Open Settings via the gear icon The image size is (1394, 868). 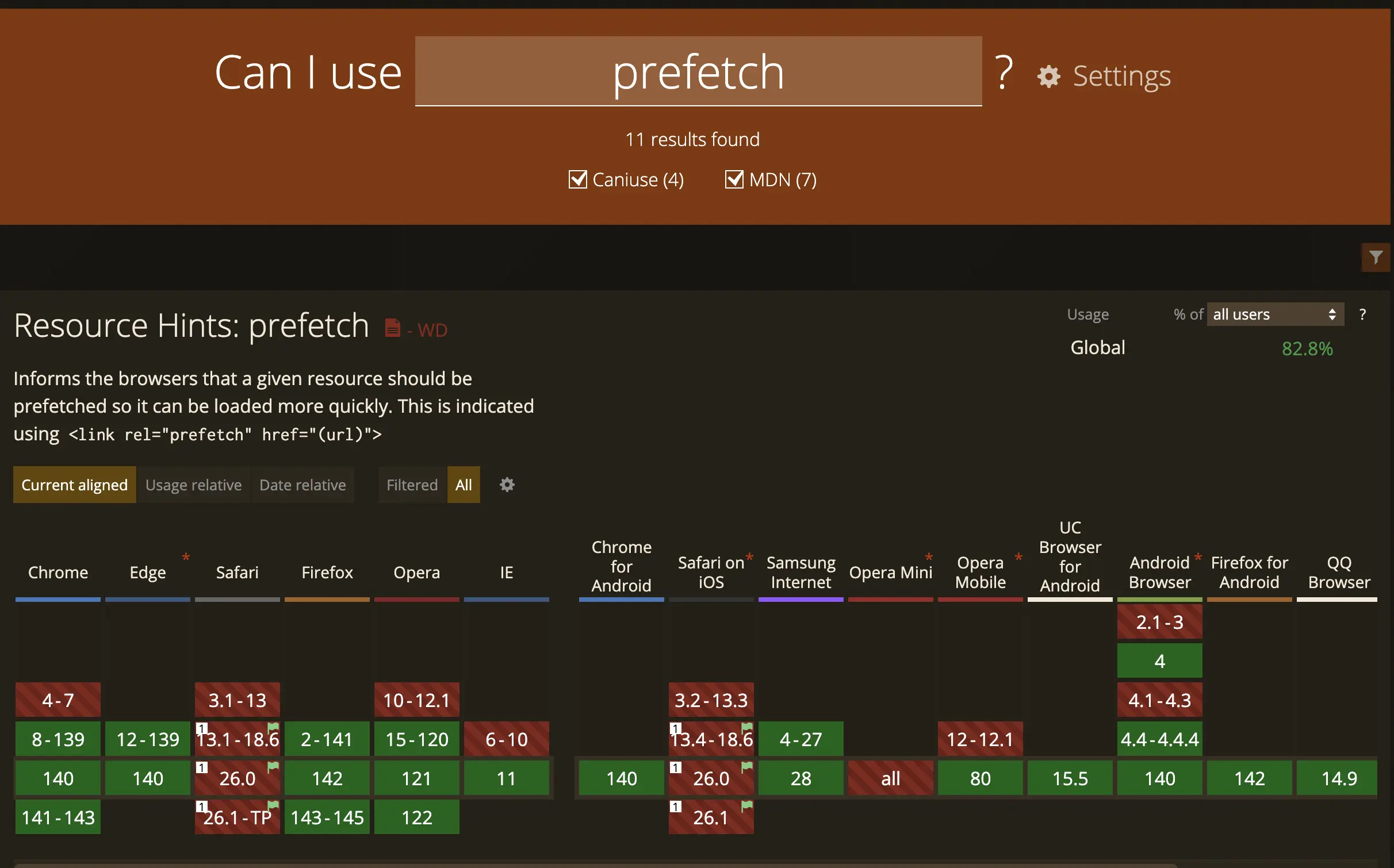(x=1048, y=75)
